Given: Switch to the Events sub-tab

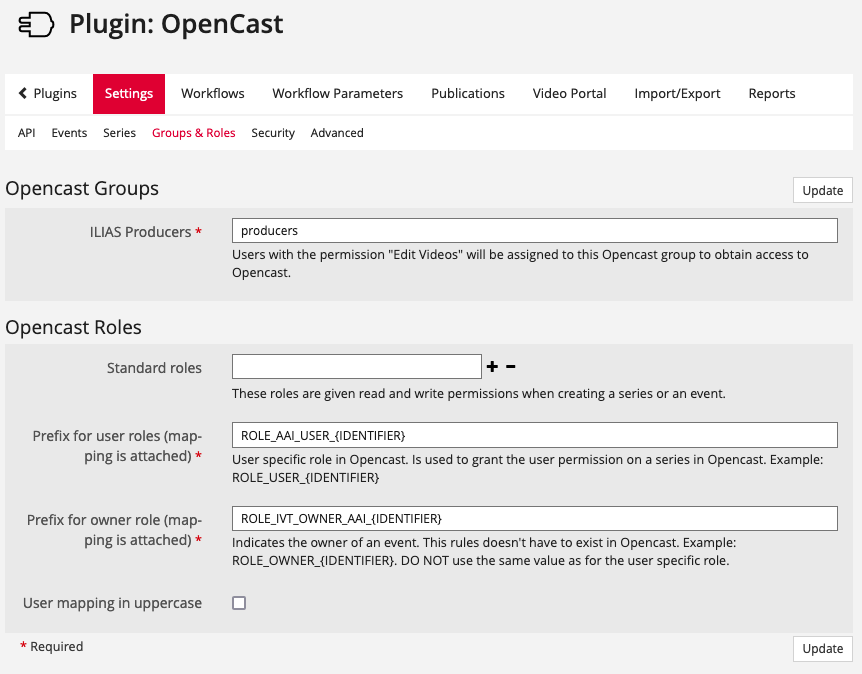Looking at the screenshot, I should 69,133.
